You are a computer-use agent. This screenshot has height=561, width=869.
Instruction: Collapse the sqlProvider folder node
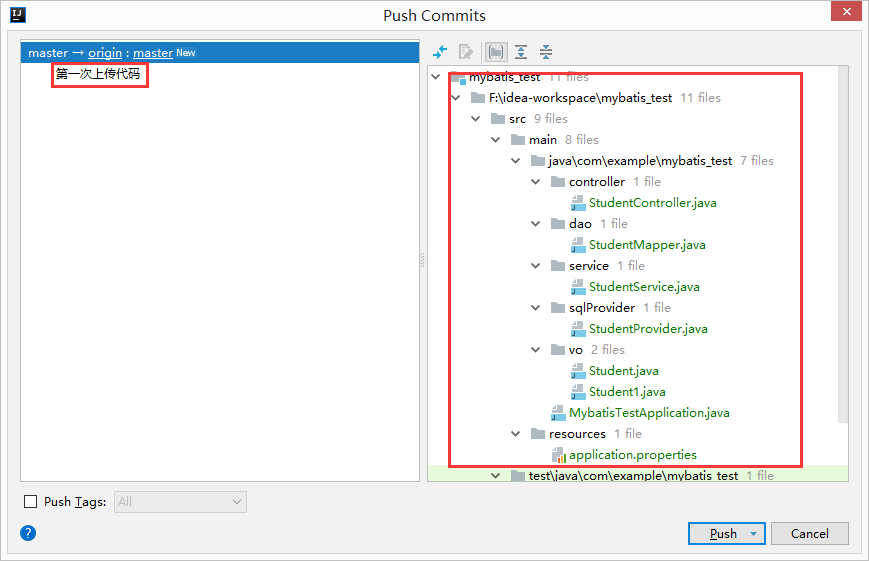coord(536,308)
